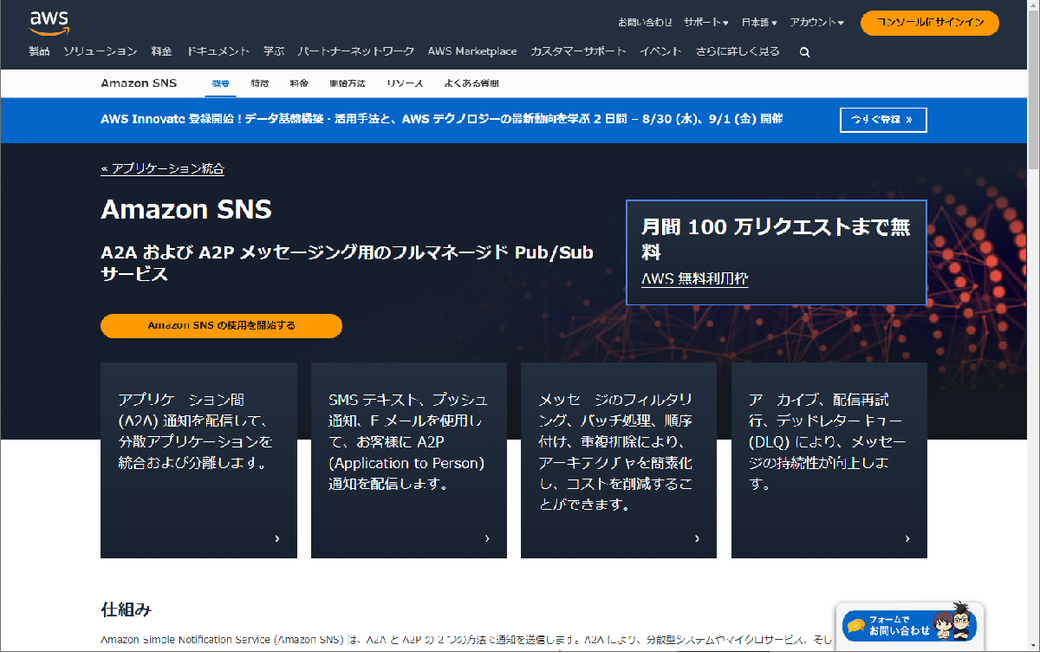
Task: Expand the 日本語 language dropdown
Action: point(759,22)
